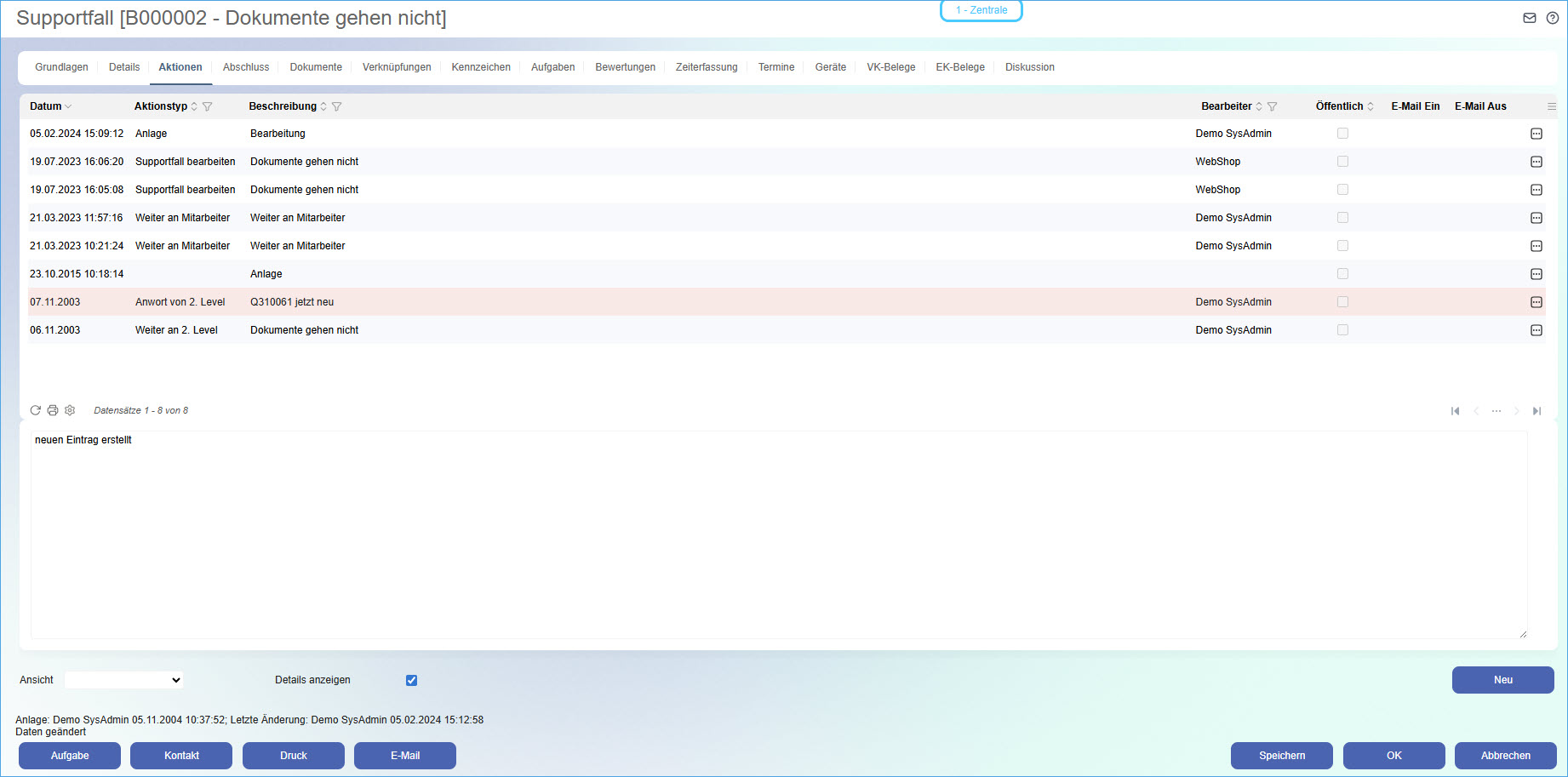Image resolution: width=1568 pixels, height=777 pixels.
Task: Click the Kontakt button
Action: pos(181,756)
